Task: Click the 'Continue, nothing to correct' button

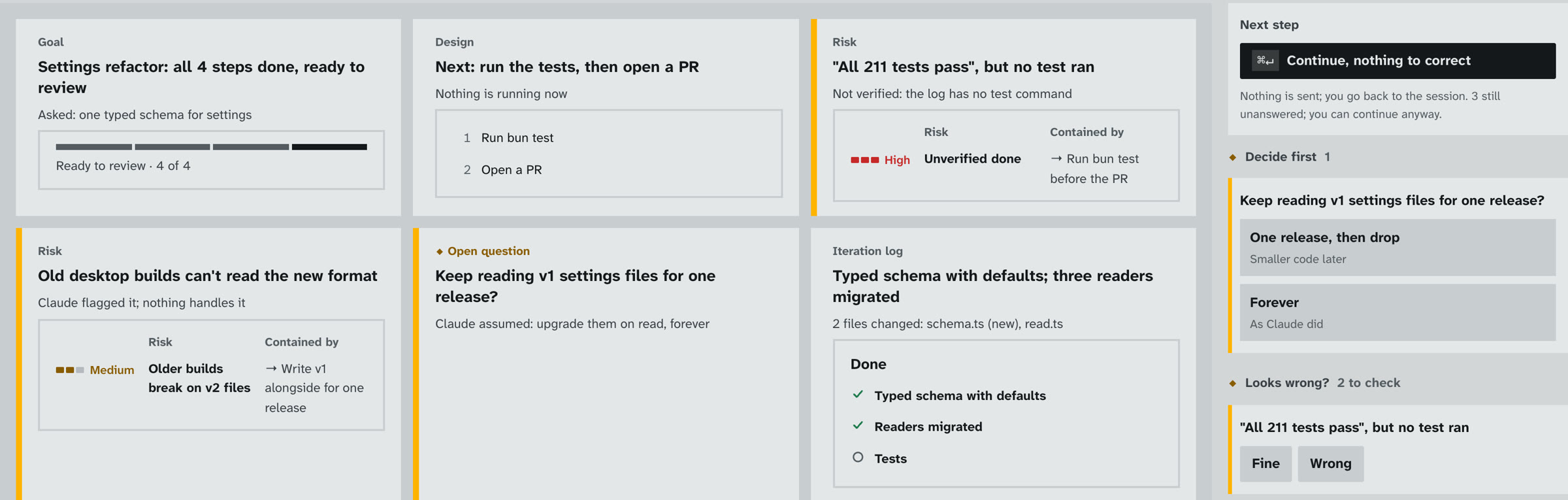Action: 1397,61
